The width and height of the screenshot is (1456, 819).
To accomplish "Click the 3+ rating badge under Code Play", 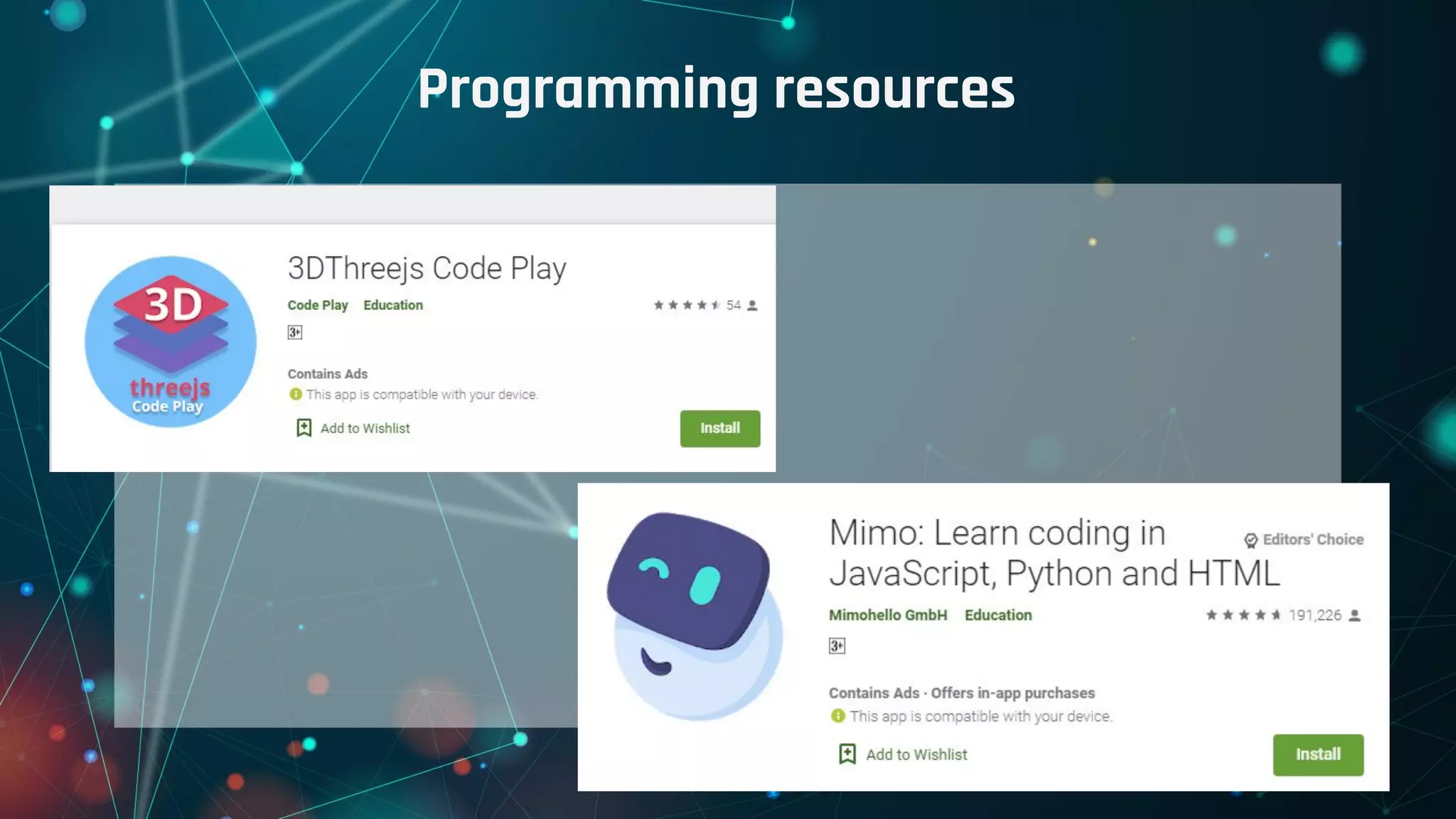I will pos(295,332).
